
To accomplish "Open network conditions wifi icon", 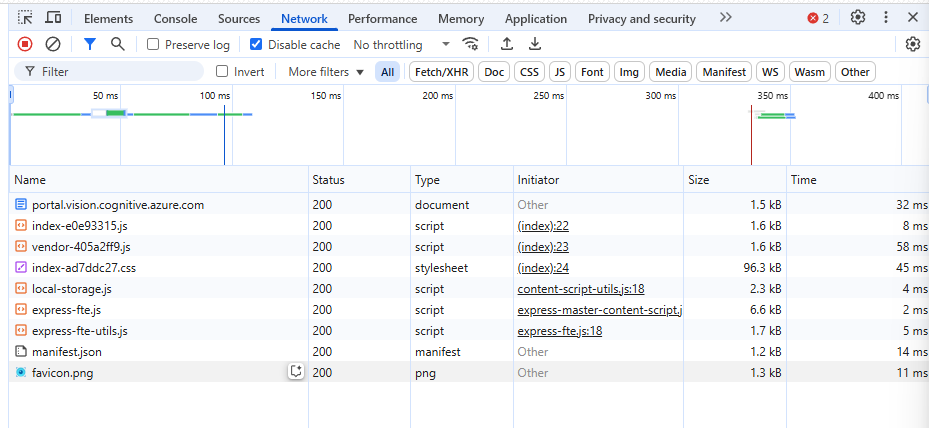I will pos(470,44).
